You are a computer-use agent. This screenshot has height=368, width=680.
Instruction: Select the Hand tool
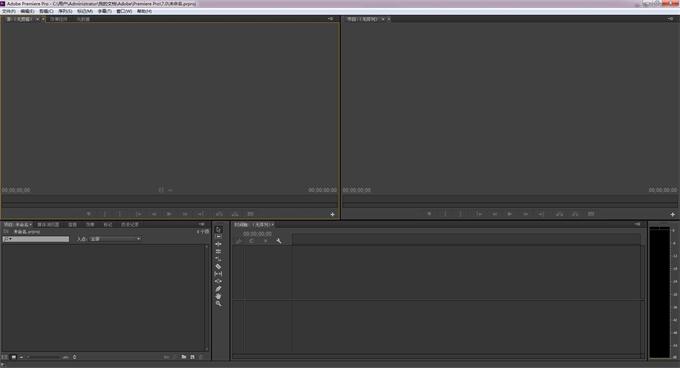(x=219, y=296)
